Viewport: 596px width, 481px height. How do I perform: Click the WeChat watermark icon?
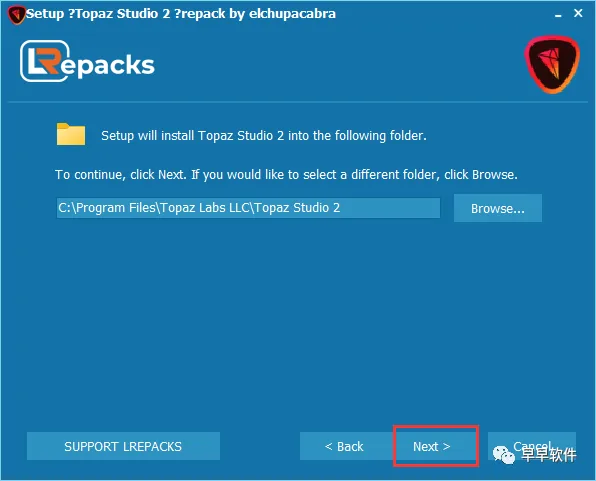504,454
